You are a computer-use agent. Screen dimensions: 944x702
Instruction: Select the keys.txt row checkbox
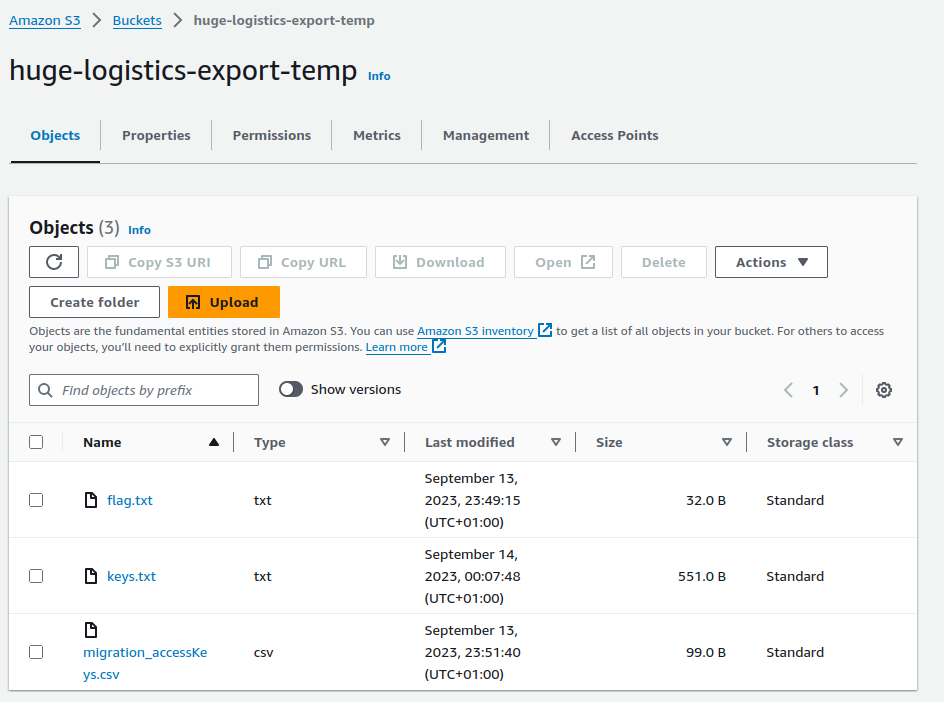click(x=36, y=576)
